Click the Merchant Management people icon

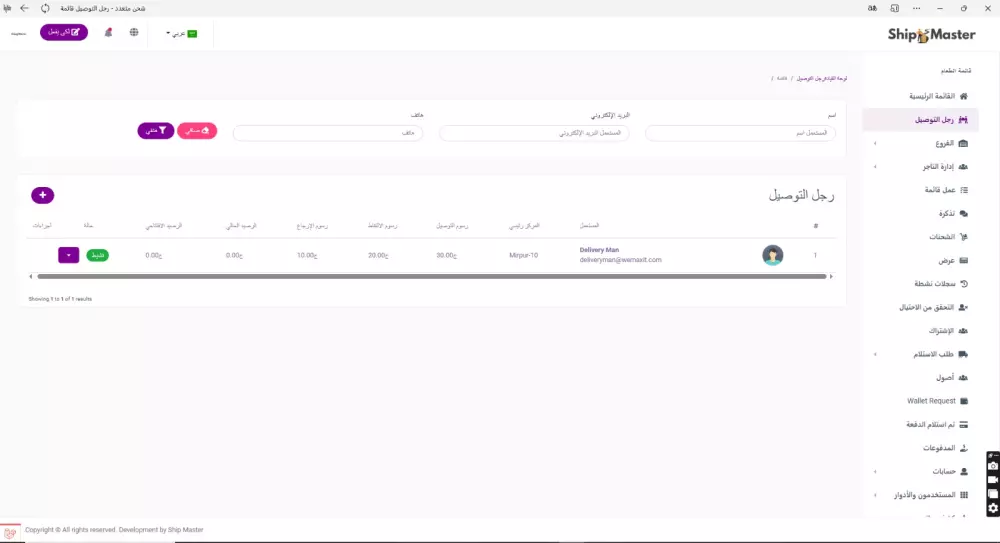pyautogui.click(x=964, y=167)
